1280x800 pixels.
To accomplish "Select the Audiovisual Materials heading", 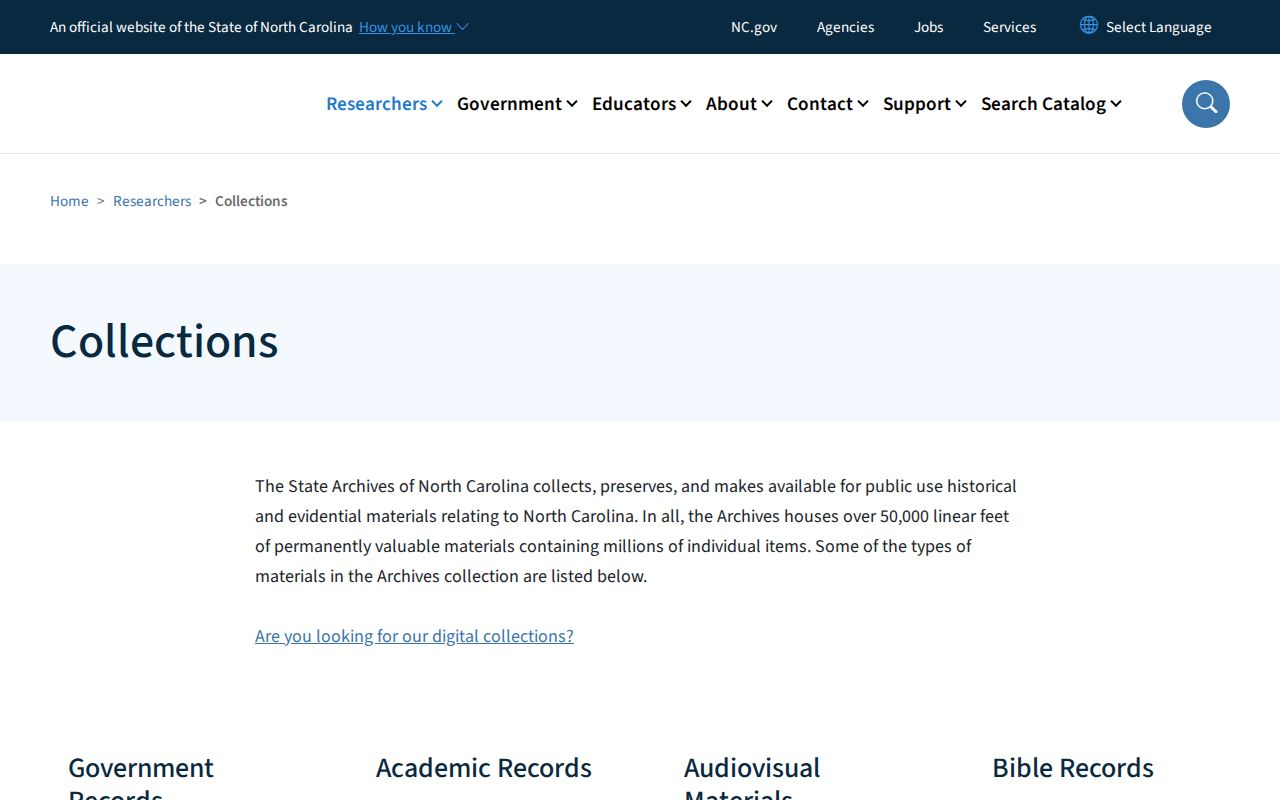I will (x=752, y=776).
